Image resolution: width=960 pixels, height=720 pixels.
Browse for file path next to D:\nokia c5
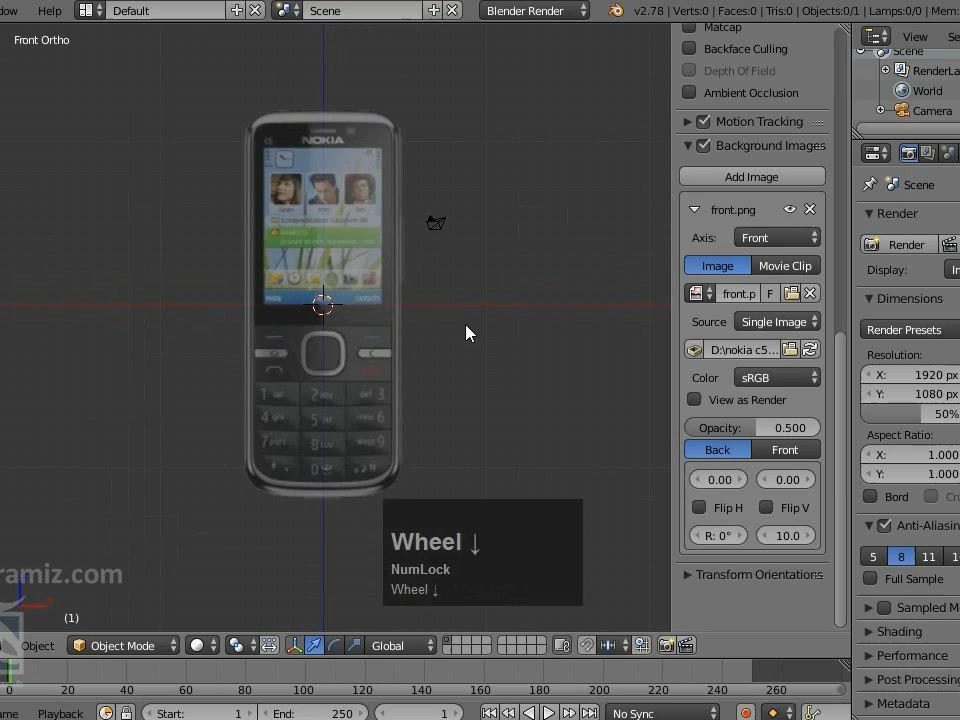(x=790, y=350)
